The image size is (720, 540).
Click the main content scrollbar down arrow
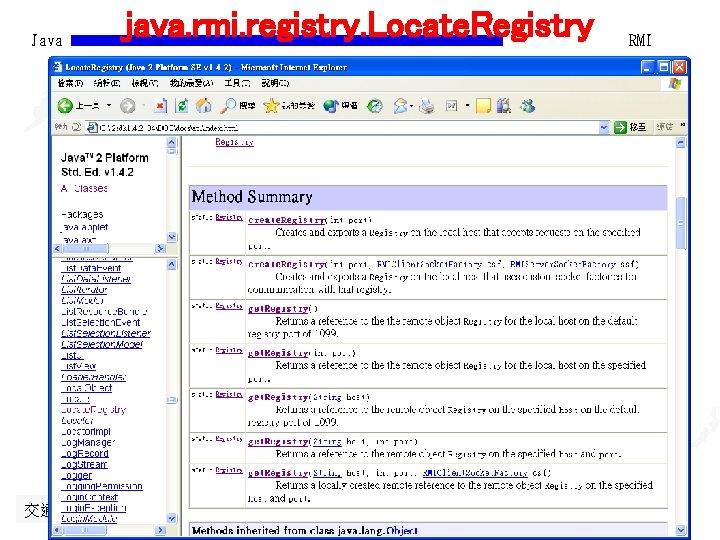click(681, 530)
